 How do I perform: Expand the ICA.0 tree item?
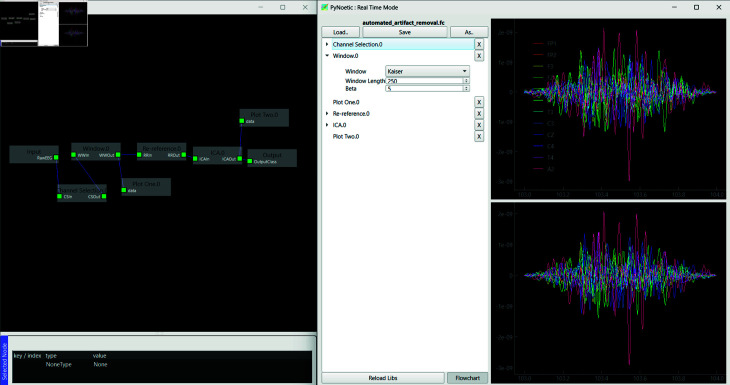[x=327, y=125]
